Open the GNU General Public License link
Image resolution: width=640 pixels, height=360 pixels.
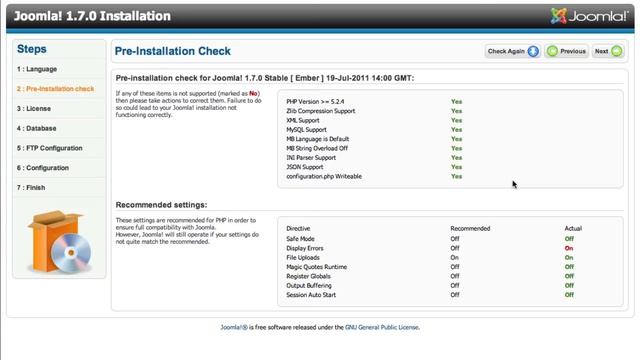(382, 327)
